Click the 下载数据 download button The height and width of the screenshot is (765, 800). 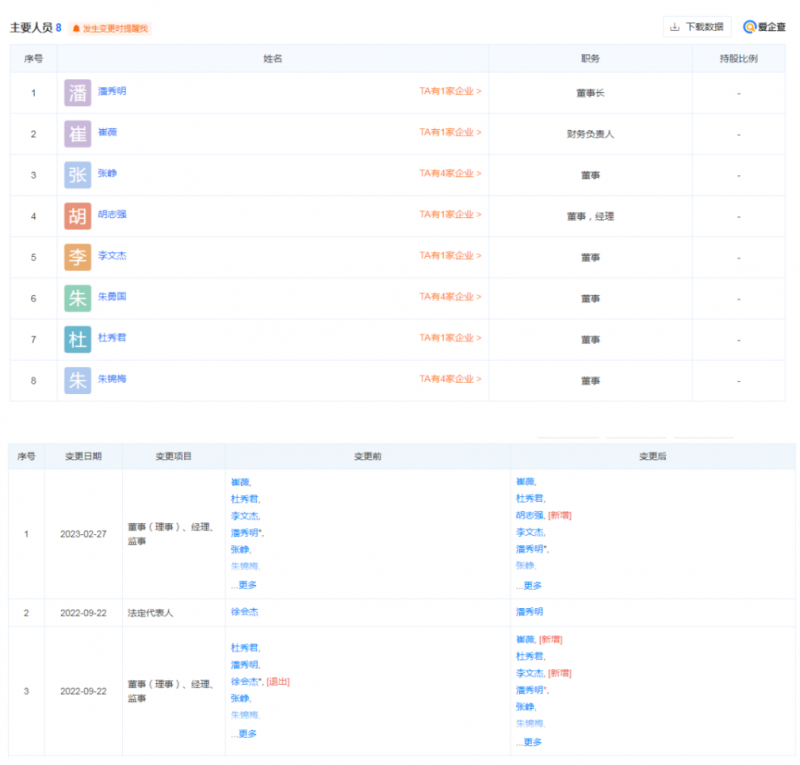point(697,27)
